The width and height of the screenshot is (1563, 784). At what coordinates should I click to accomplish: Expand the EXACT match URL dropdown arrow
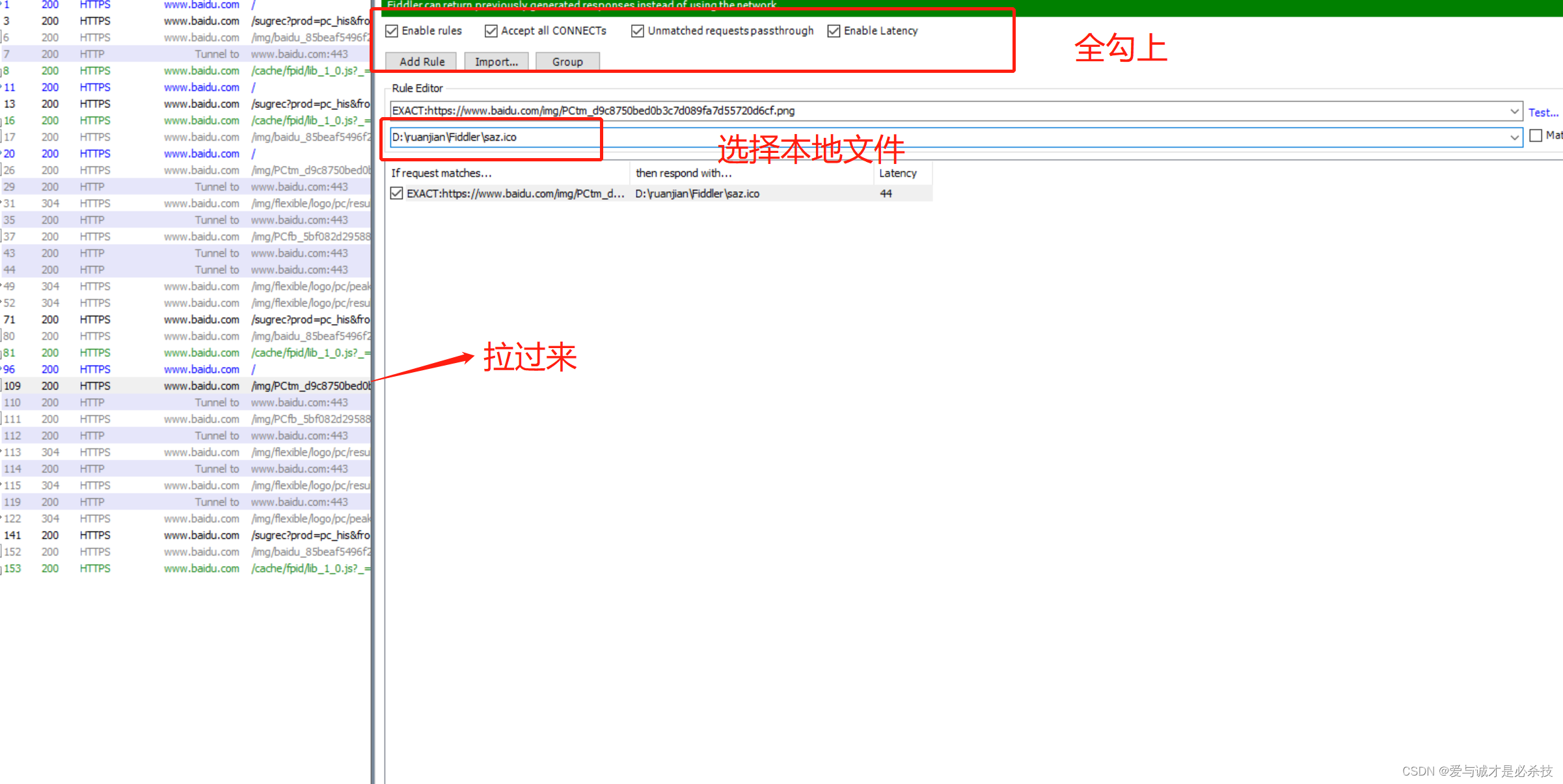point(1514,111)
